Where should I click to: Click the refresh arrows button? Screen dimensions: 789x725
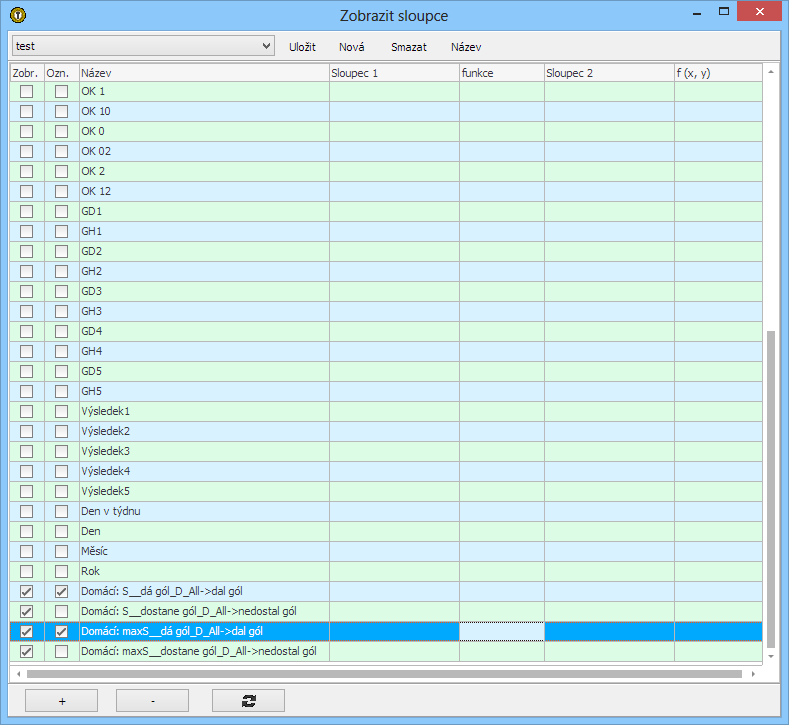pyautogui.click(x=248, y=701)
